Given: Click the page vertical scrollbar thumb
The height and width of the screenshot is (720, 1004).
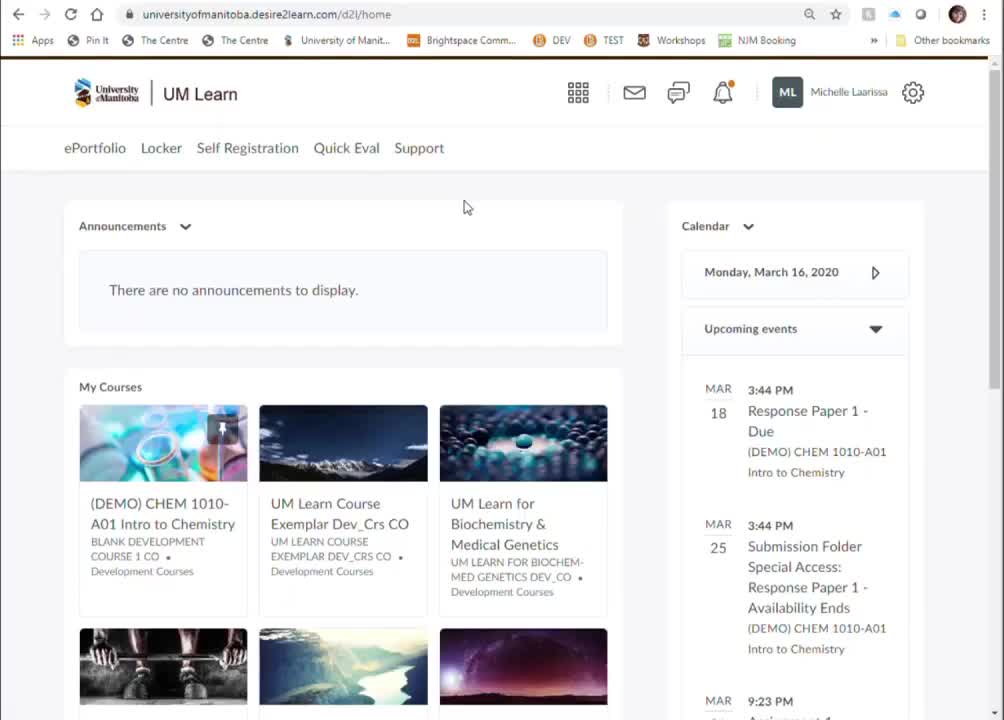Looking at the screenshot, I should [994, 227].
